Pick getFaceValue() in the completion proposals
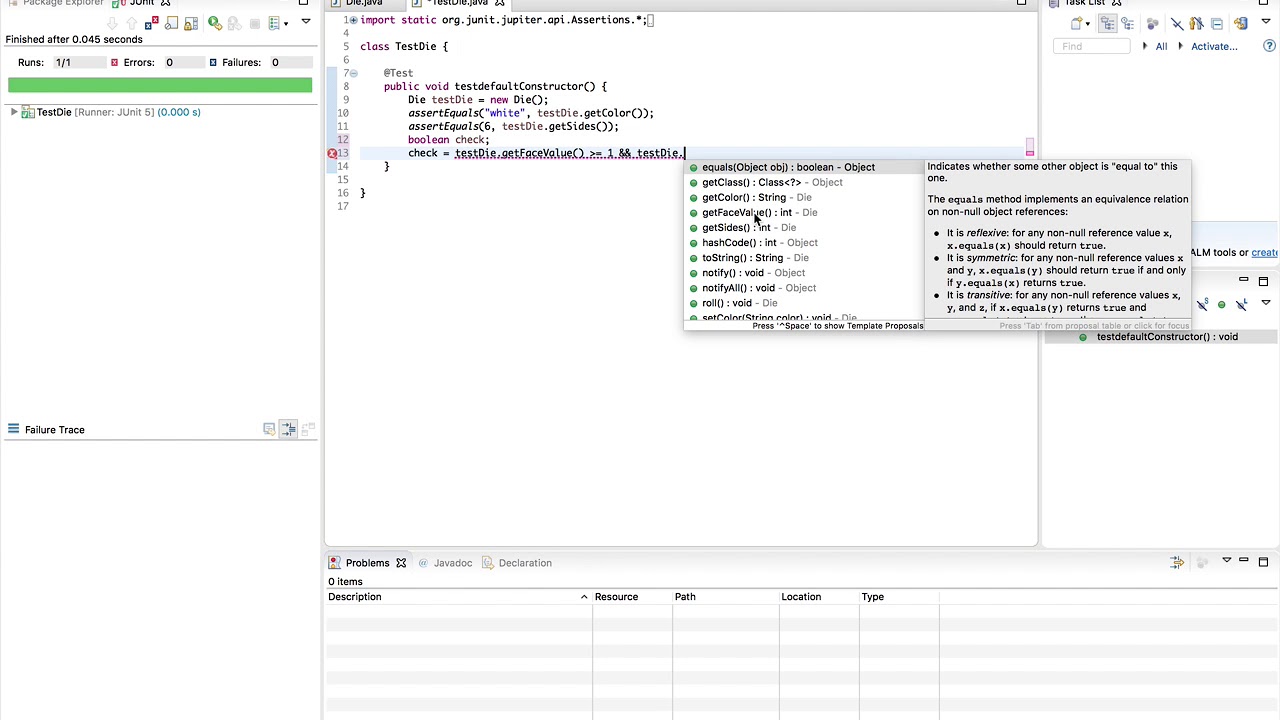This screenshot has width=1280, height=720. [803, 212]
